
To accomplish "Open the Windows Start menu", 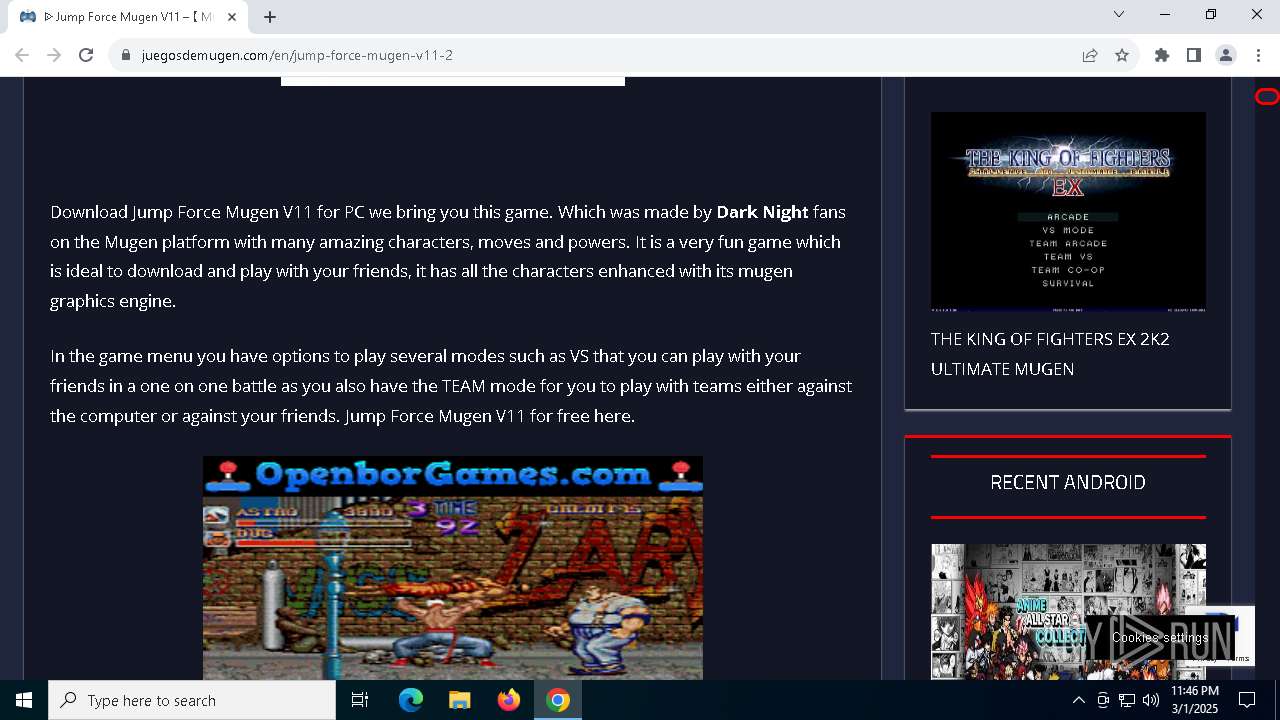I will pos(24,700).
